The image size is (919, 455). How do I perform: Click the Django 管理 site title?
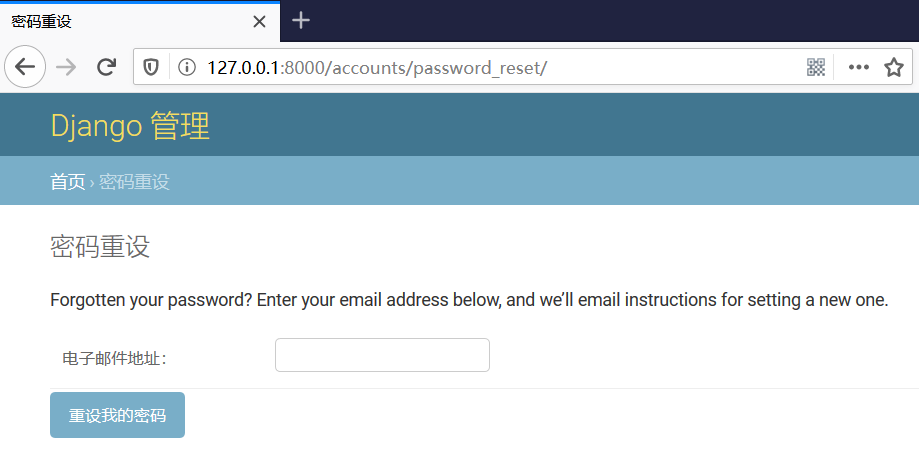click(x=130, y=127)
